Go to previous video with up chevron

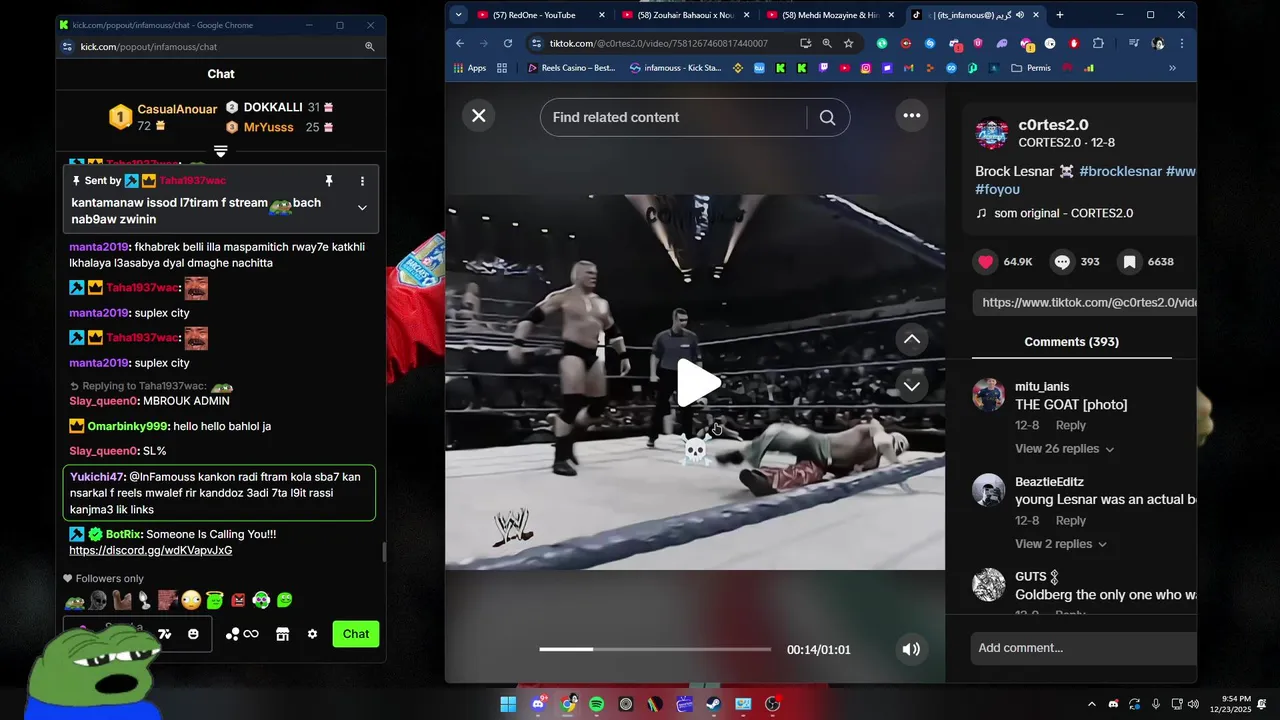pos(911,339)
